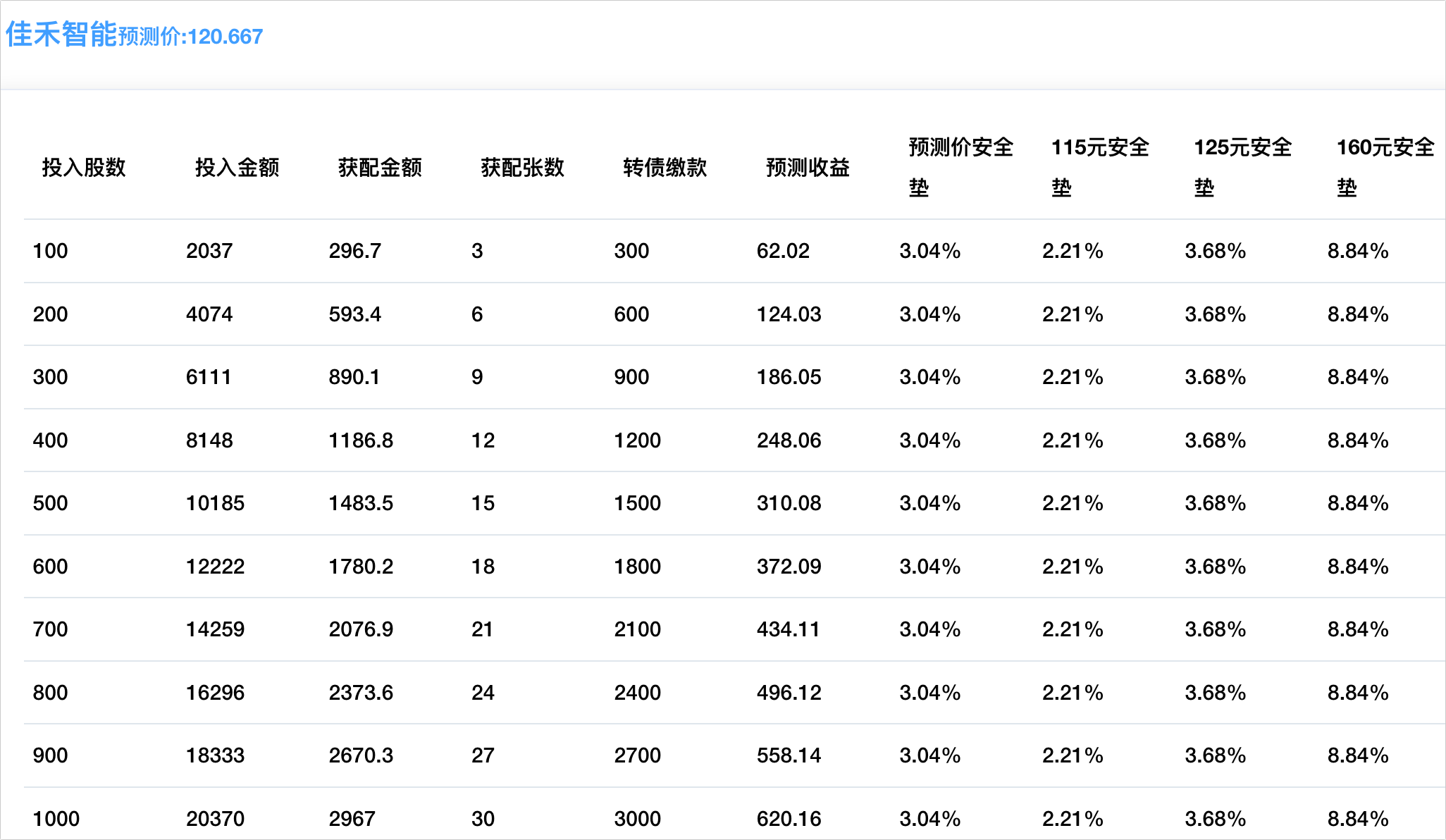Click the 预测收益 column header
Image resolution: width=1446 pixels, height=840 pixels.
pos(808,168)
